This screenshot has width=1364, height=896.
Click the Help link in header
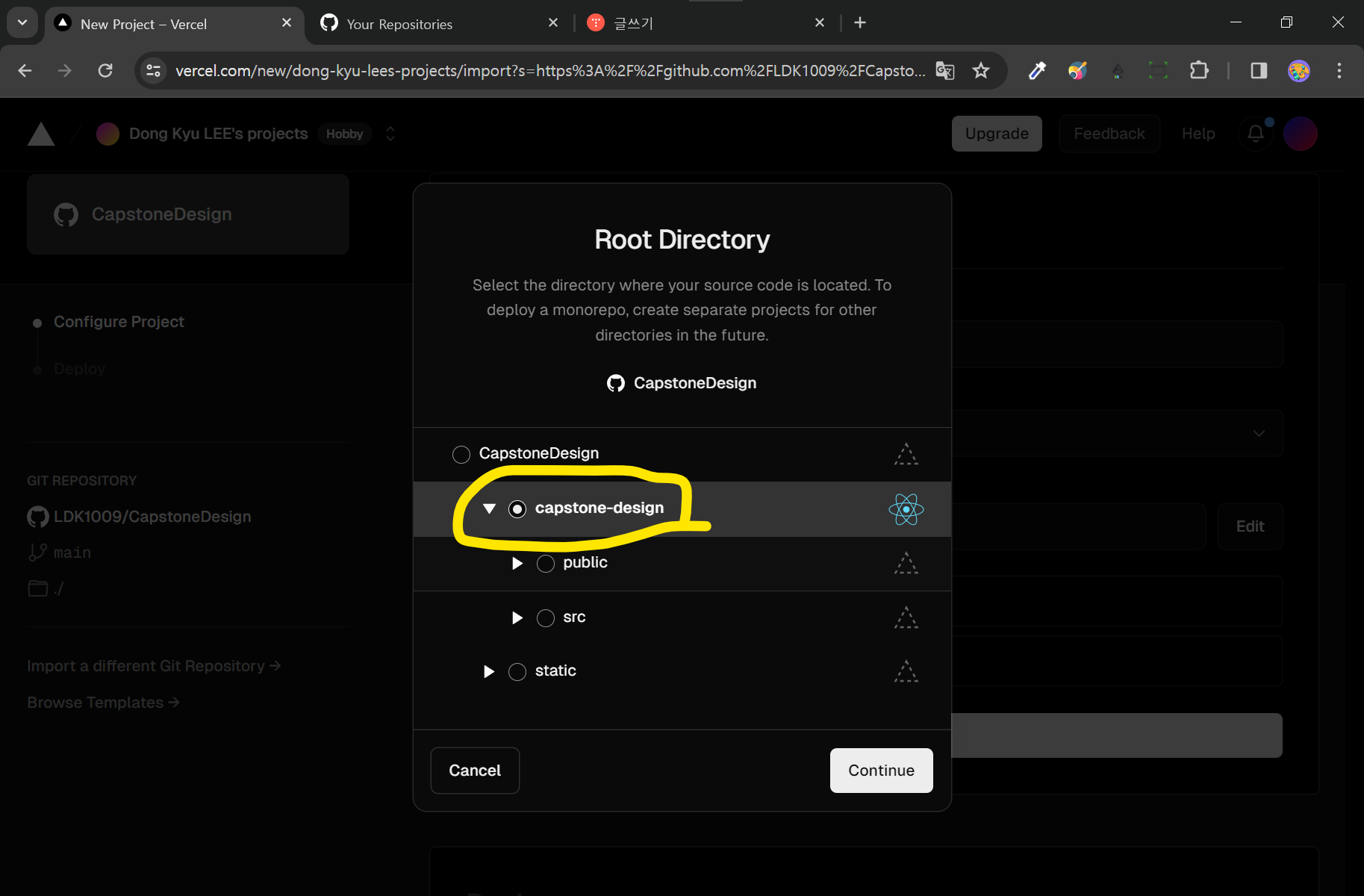click(1198, 134)
